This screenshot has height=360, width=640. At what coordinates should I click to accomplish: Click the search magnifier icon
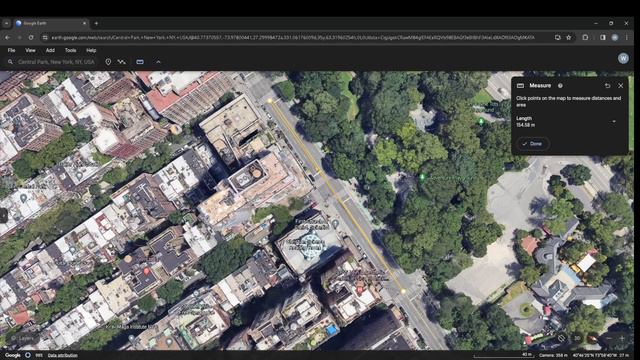pyautogui.click(x=10, y=62)
